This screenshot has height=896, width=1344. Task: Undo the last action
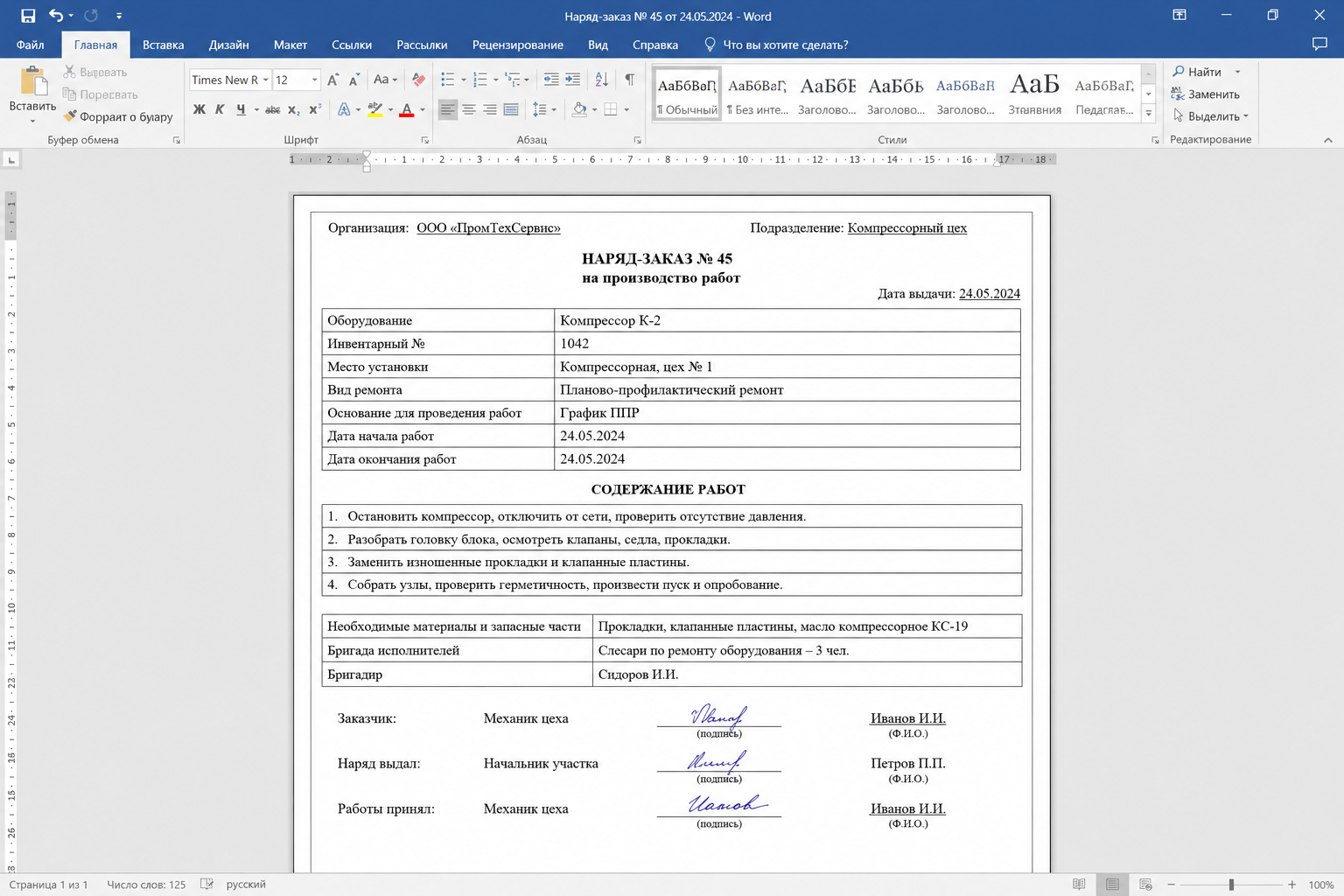pyautogui.click(x=56, y=16)
